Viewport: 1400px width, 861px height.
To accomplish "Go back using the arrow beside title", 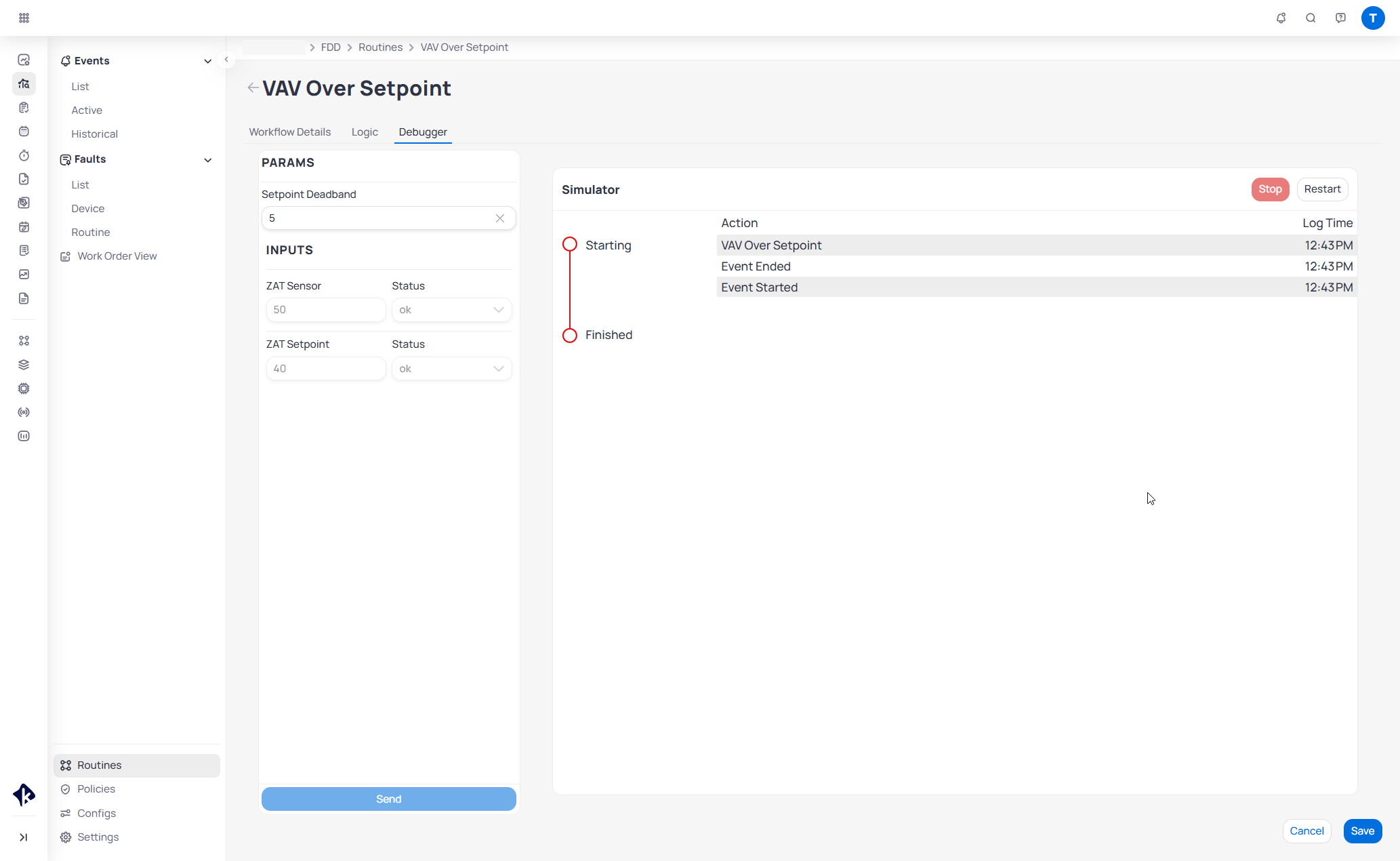I will point(253,87).
